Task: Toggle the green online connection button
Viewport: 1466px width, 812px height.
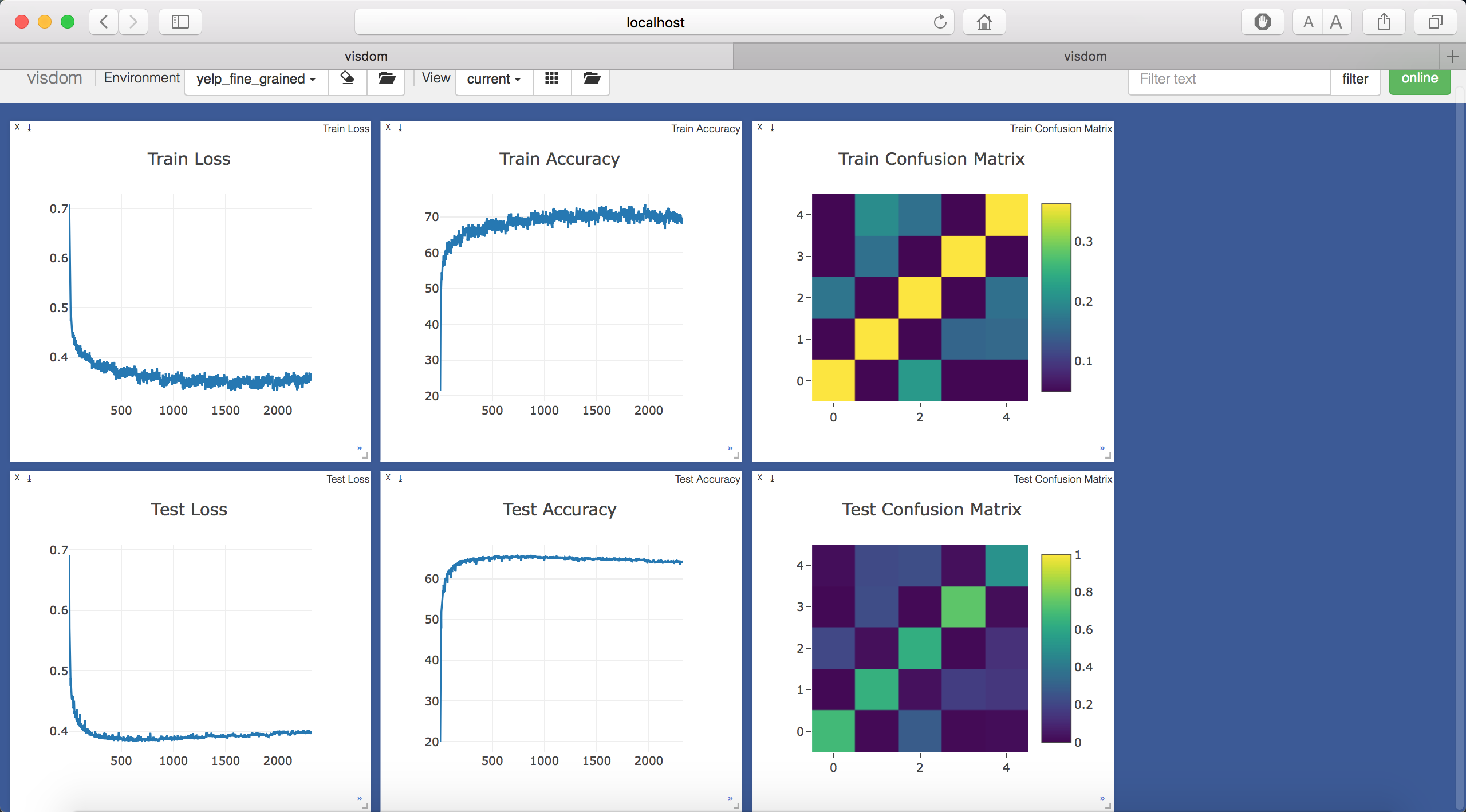Action: [1419, 78]
